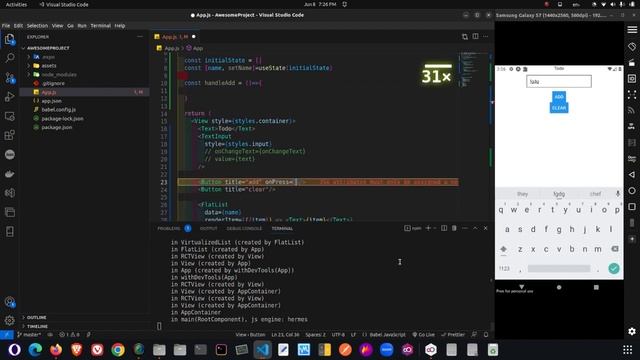
Task: Open the Manage gear in activity bar
Action: (x=10, y=320)
